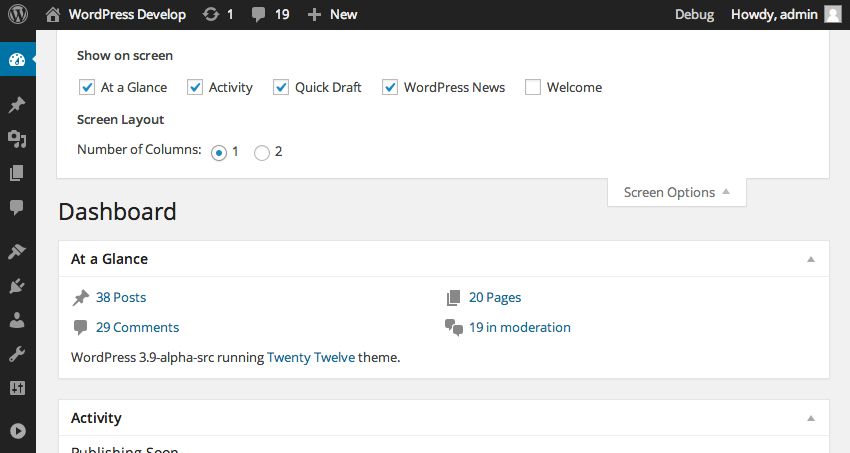The height and width of the screenshot is (453, 850).
Task: Open Settings via the sliders sidebar icon
Action: tap(17, 388)
